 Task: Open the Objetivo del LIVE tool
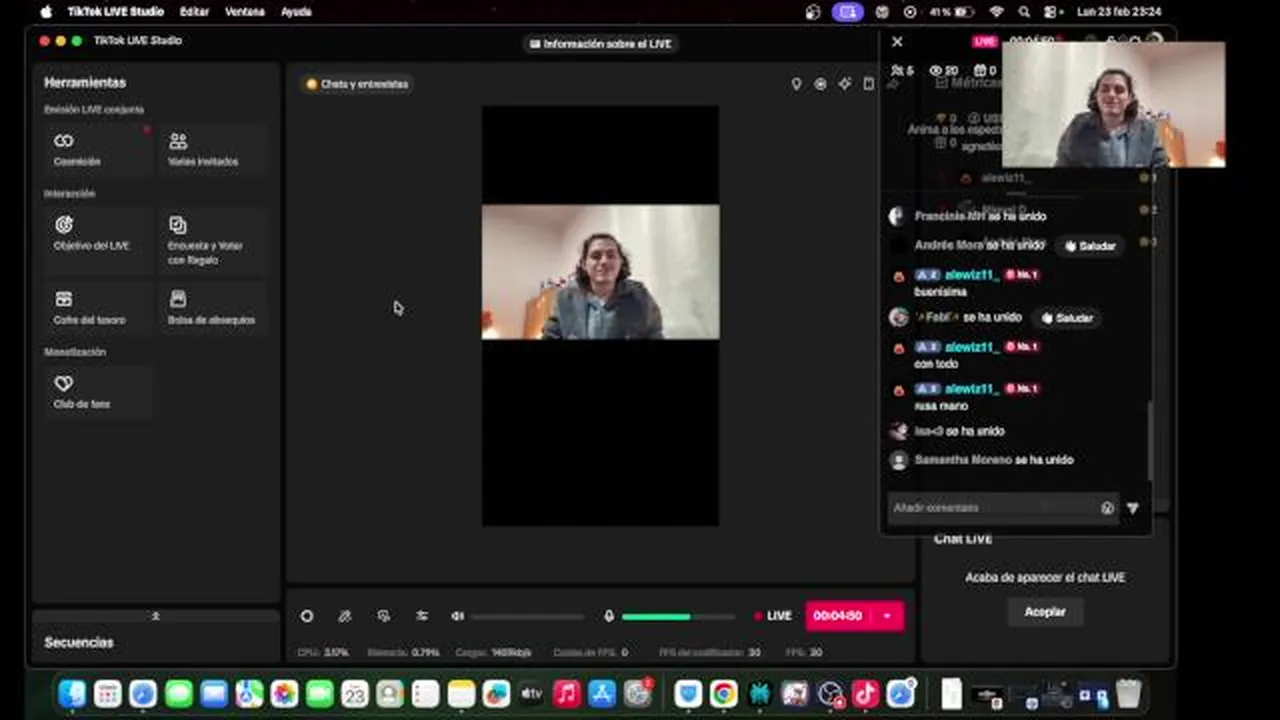pos(97,239)
